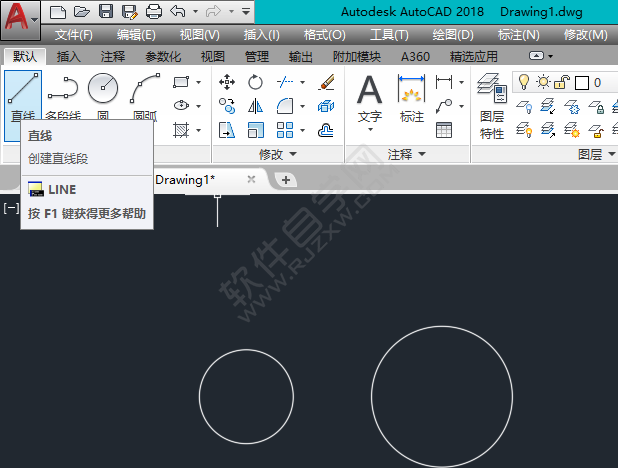Click the Linear dimension icon
618x468 pixels.
coord(444,82)
